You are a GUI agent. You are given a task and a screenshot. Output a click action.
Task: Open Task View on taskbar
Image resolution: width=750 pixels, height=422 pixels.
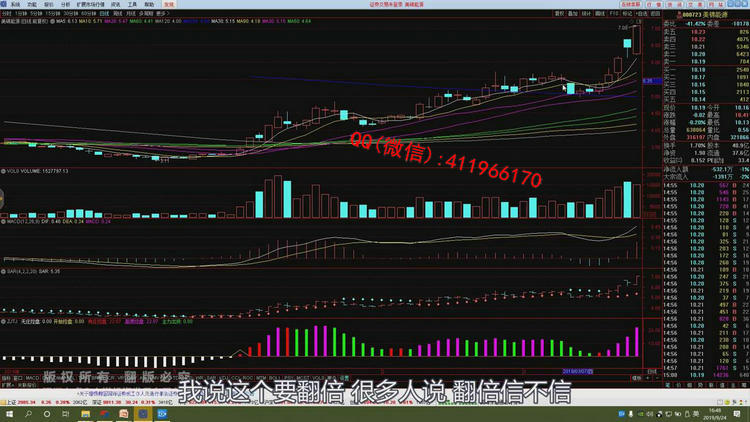pyautogui.click(x=66, y=414)
